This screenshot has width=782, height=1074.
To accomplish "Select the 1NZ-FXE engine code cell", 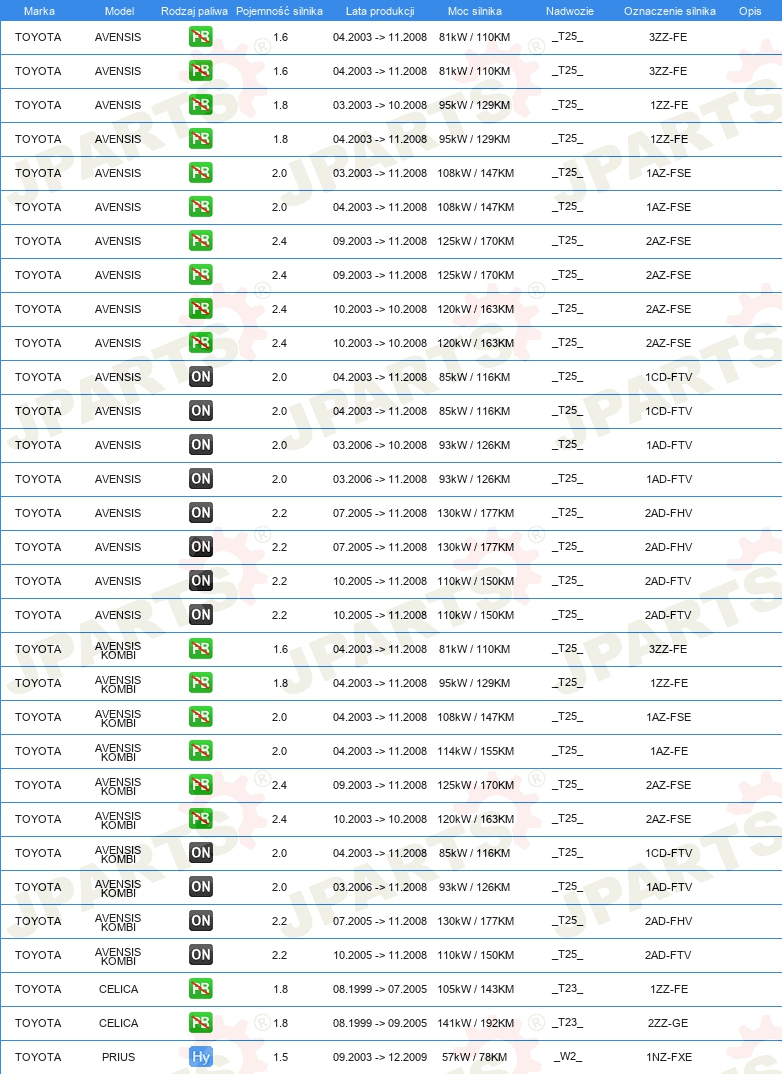I will (x=668, y=1057).
